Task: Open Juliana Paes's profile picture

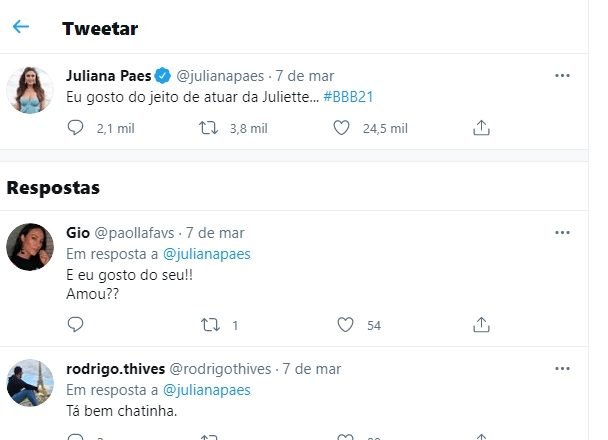Action: click(x=30, y=91)
